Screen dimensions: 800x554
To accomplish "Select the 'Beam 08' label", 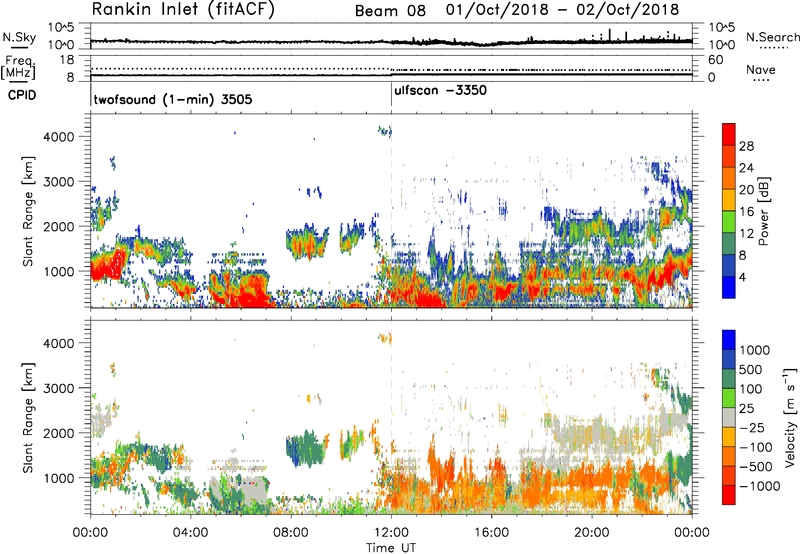I will click(390, 11).
